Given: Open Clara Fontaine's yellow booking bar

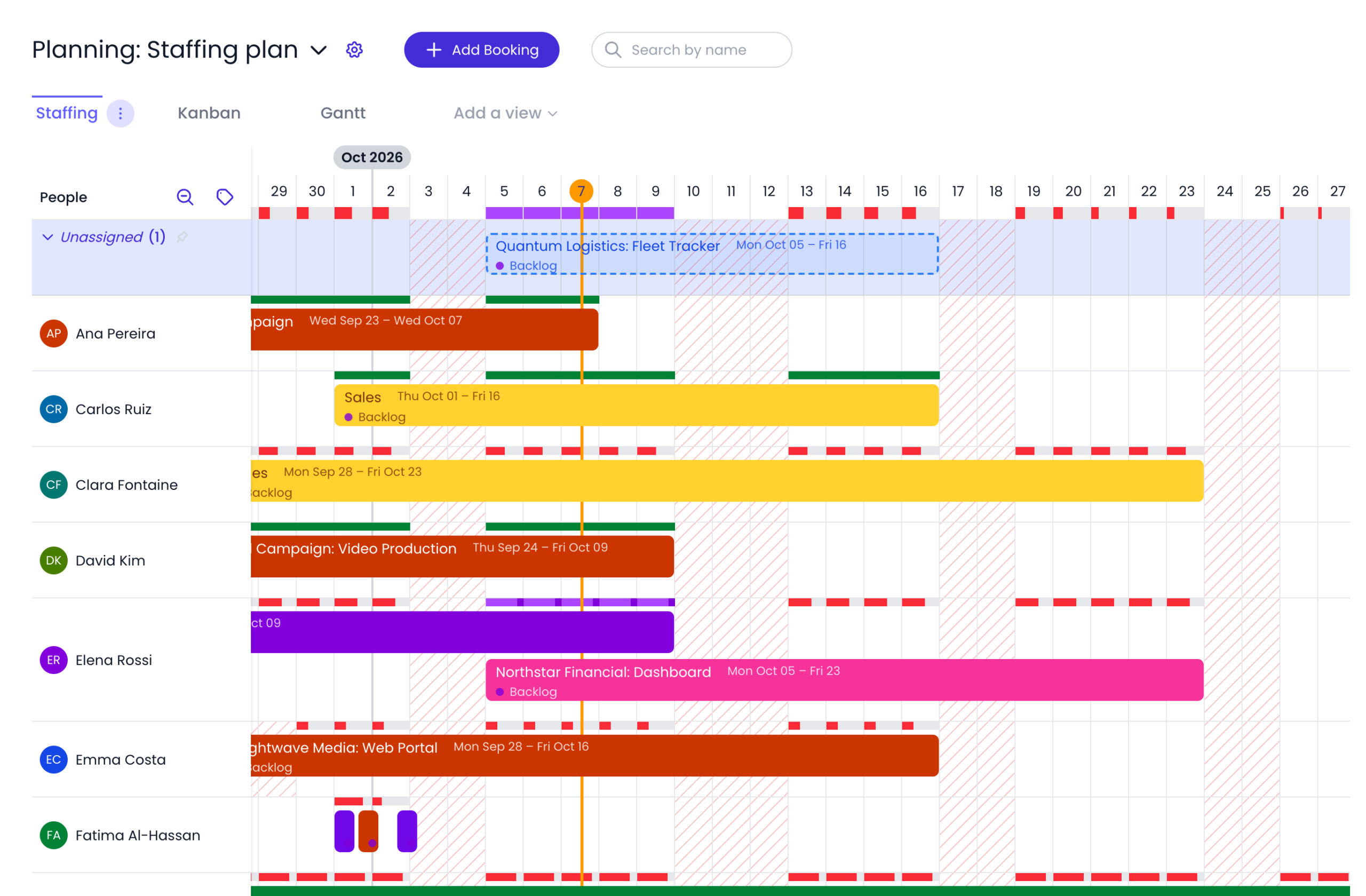Looking at the screenshot, I should pyautogui.click(x=727, y=481).
